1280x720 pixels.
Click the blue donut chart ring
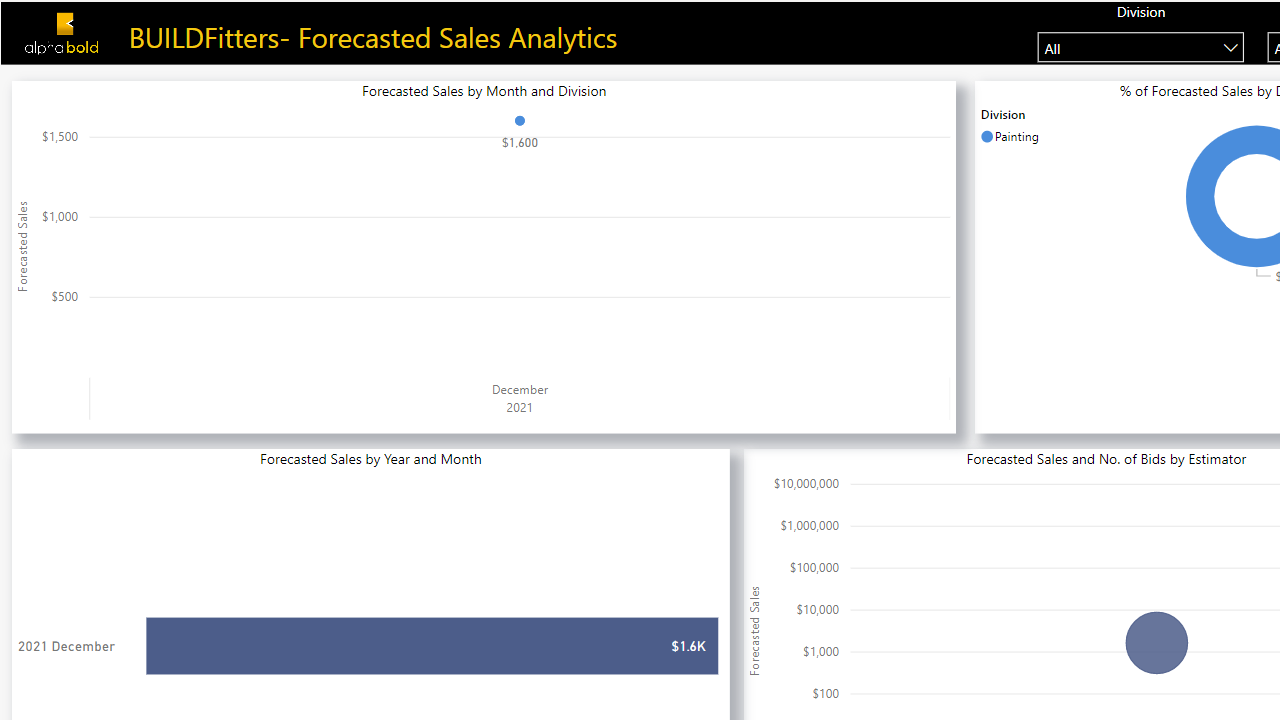[1201, 197]
